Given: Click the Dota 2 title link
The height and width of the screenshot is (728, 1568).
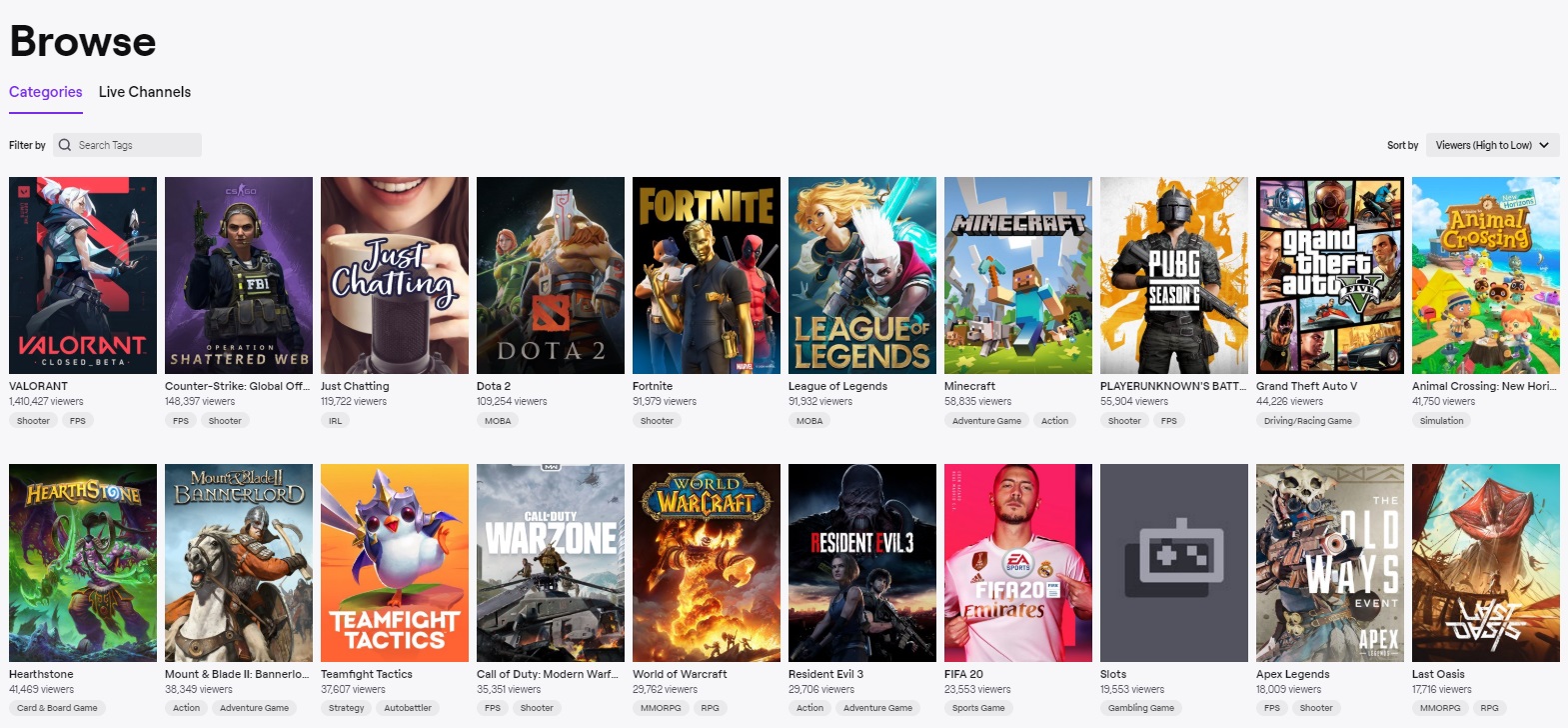Looking at the screenshot, I should click(x=494, y=386).
